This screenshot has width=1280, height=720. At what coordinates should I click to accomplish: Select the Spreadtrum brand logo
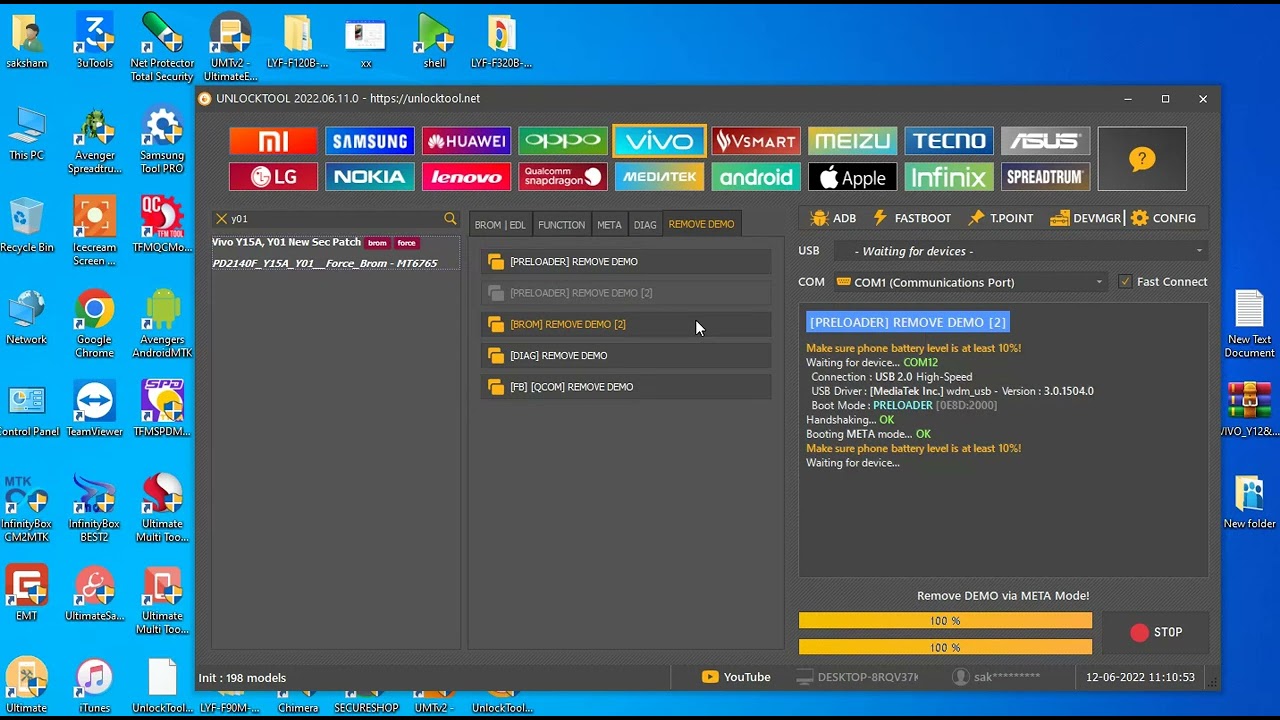click(x=1045, y=177)
